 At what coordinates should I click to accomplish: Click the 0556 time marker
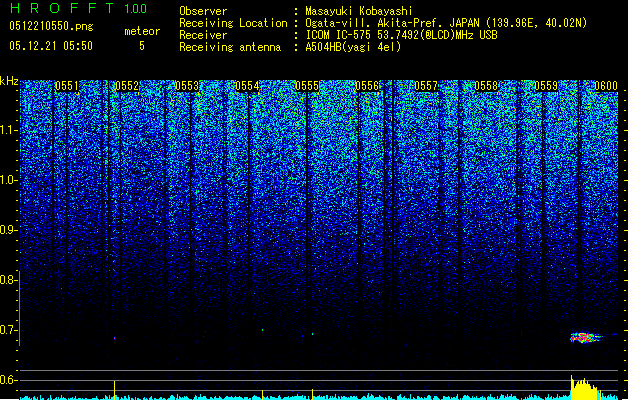(367, 86)
